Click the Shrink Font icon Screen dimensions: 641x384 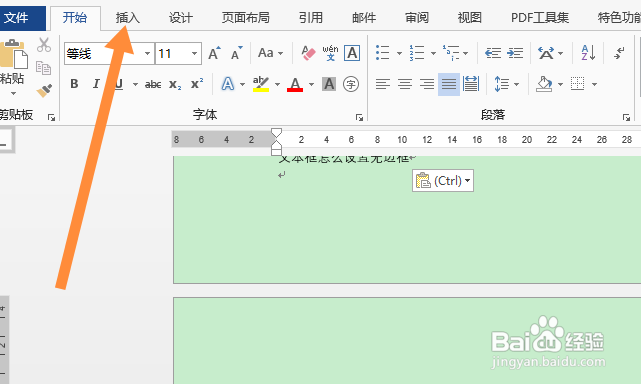237,53
